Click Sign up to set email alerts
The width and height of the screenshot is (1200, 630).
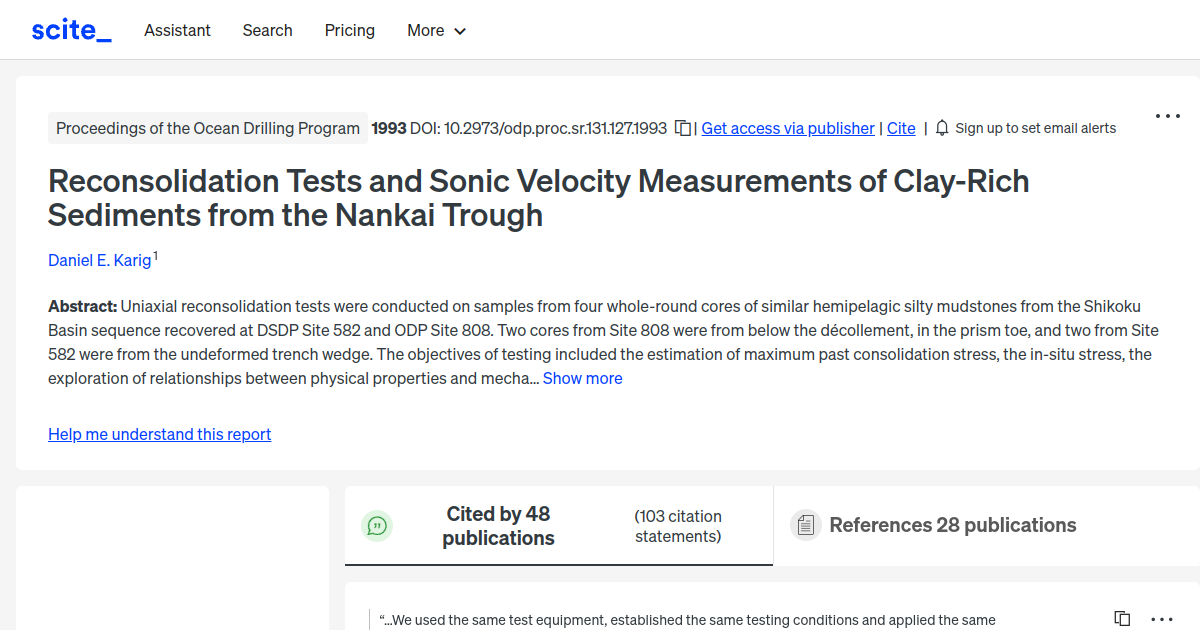pyautogui.click(x=1036, y=128)
